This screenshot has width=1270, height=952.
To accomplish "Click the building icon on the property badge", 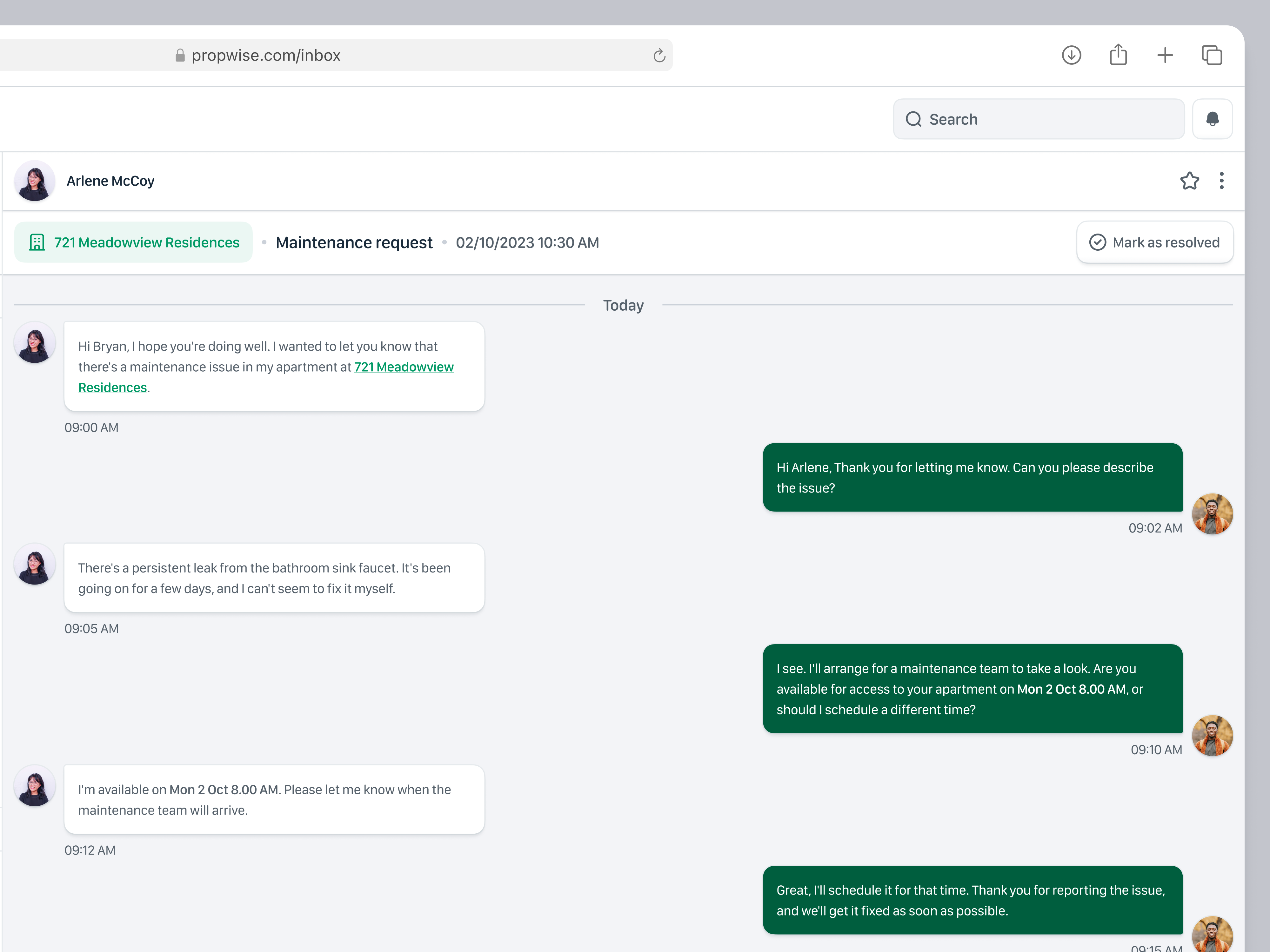I will pyautogui.click(x=37, y=242).
